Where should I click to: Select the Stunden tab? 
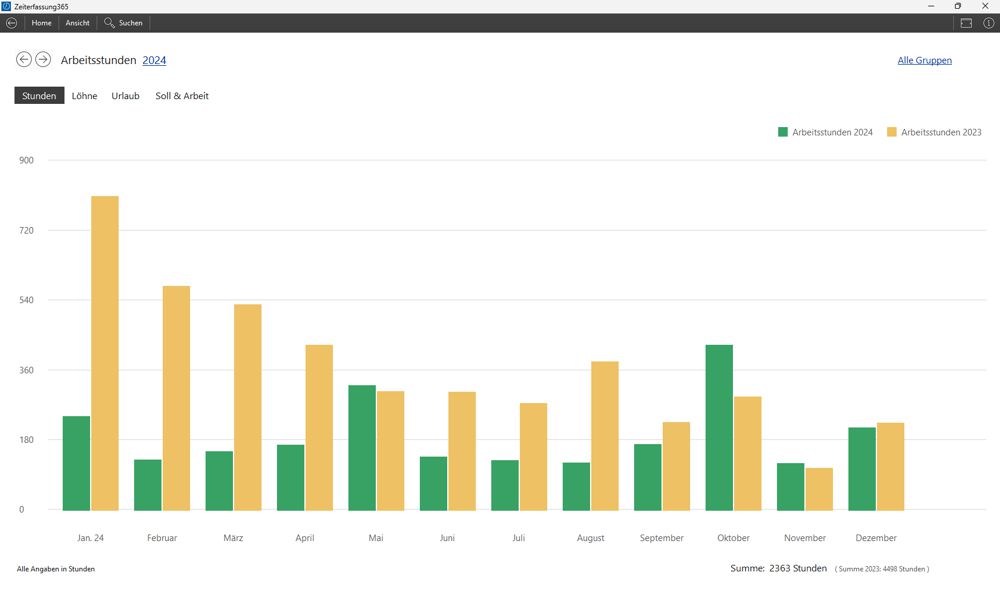[x=39, y=96]
